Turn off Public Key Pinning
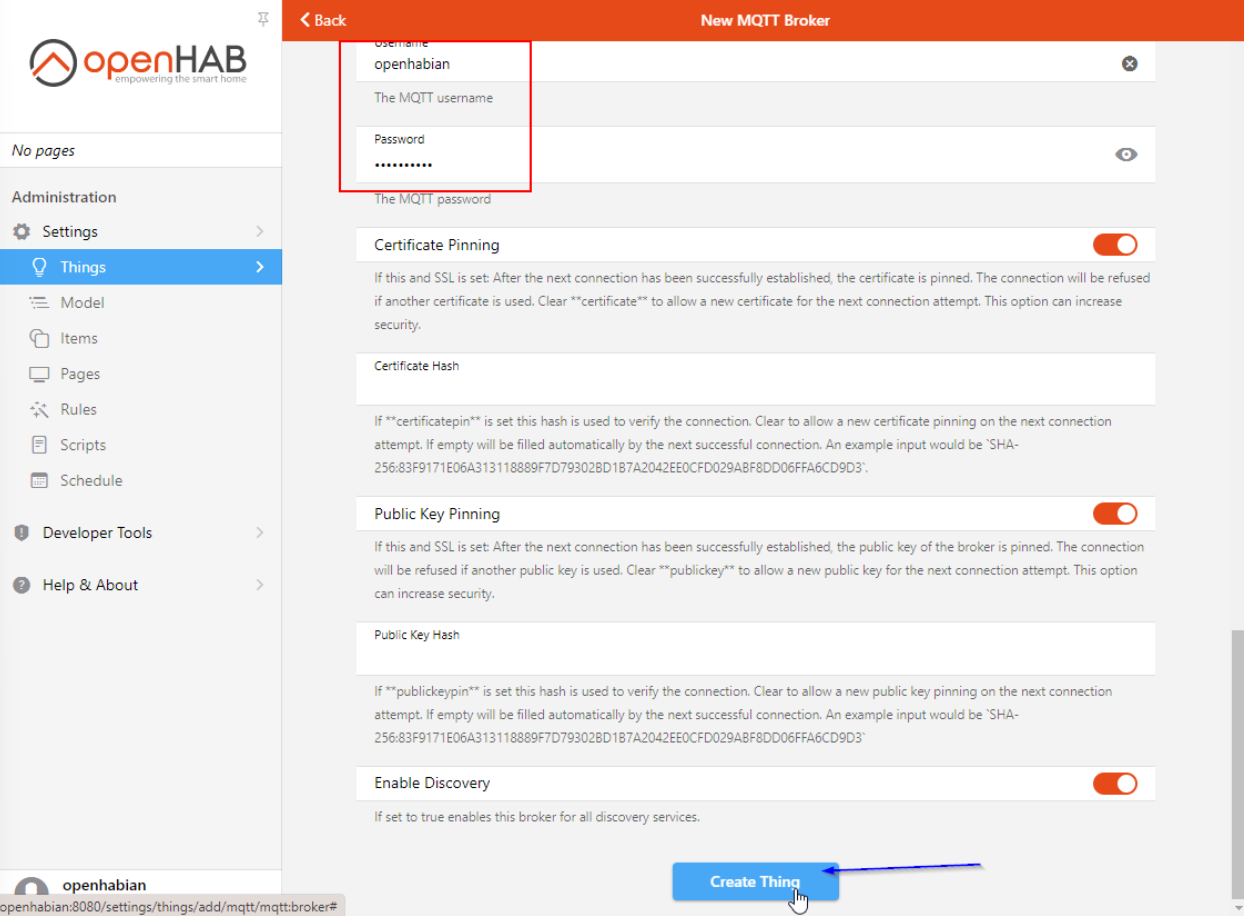Viewport: 1244px width, 916px height. coord(1115,513)
